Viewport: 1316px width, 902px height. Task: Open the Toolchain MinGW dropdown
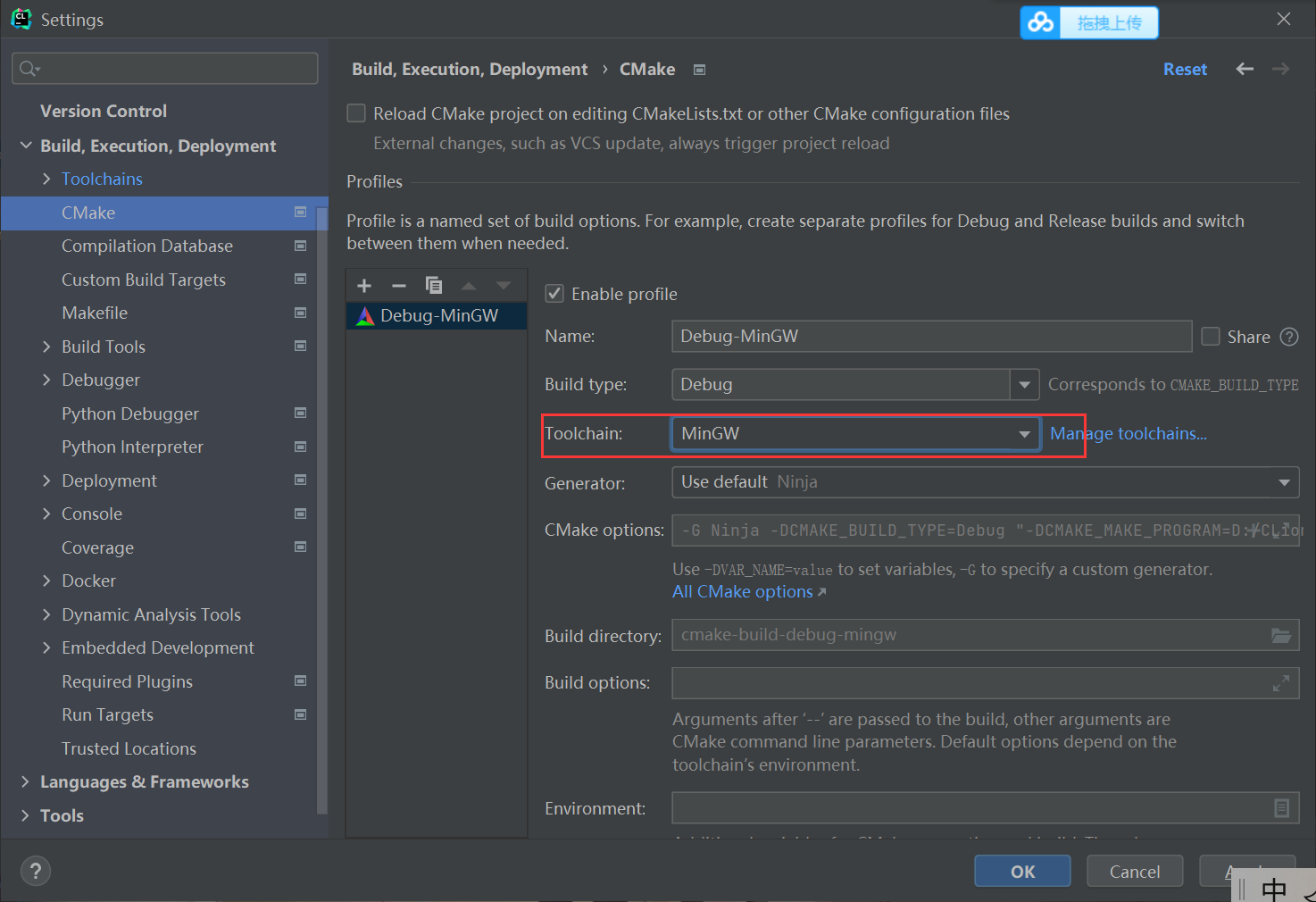click(855, 433)
